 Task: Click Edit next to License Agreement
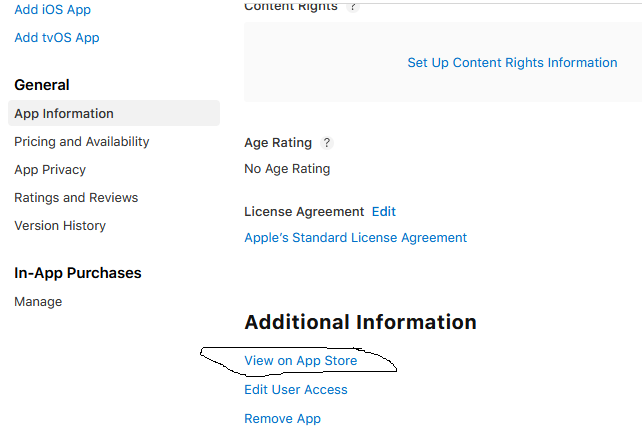(384, 212)
